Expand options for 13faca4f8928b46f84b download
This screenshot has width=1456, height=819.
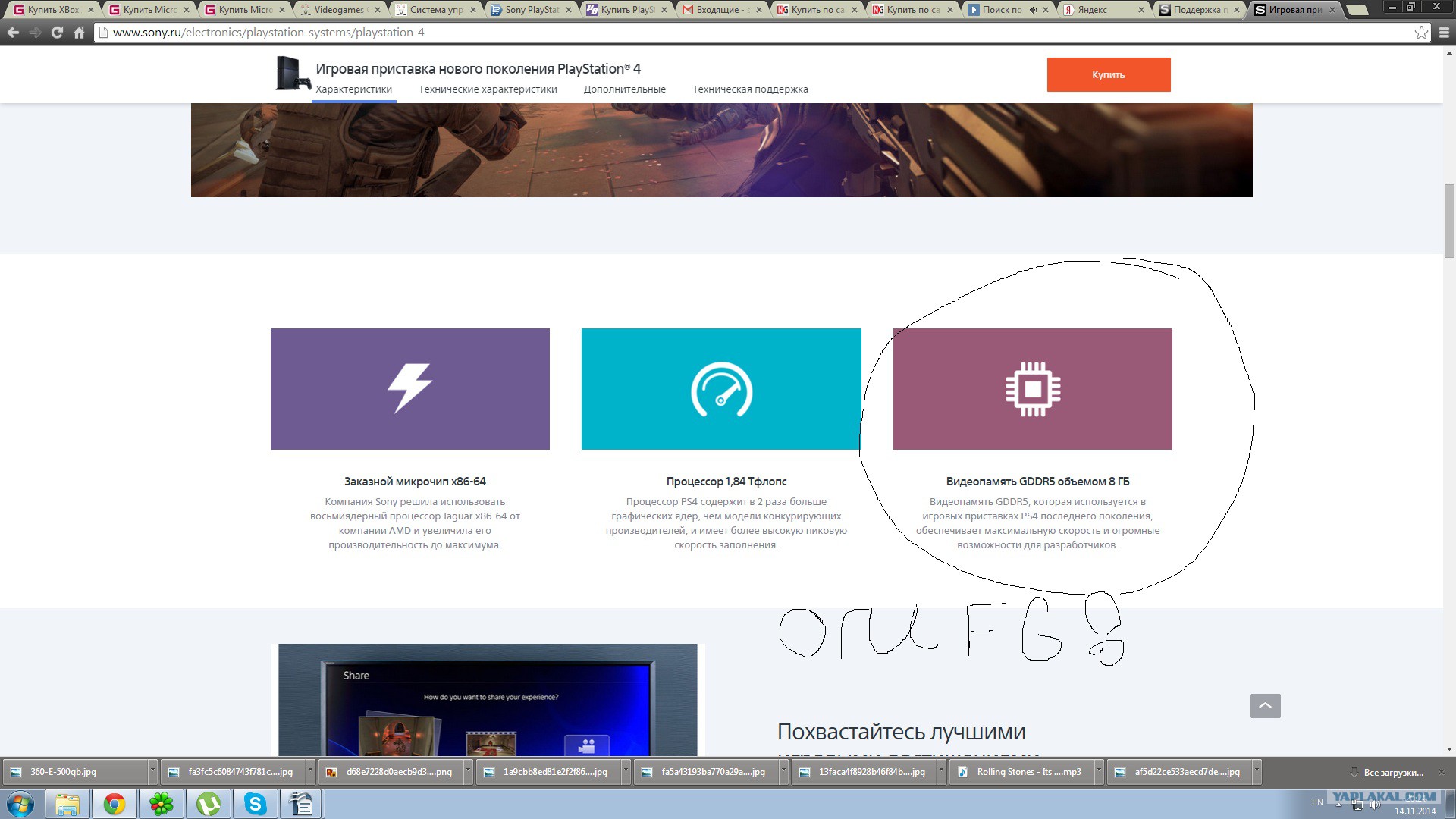[x=941, y=772]
